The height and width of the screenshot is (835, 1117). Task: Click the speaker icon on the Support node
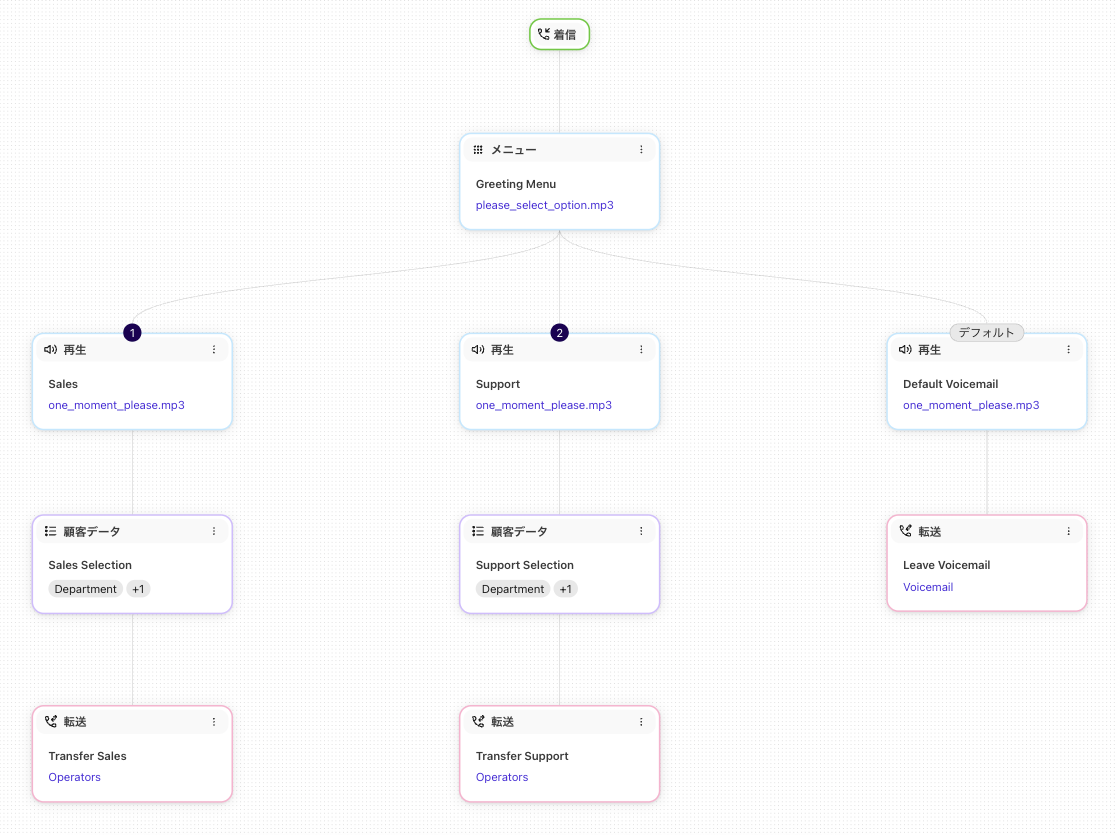click(x=478, y=349)
